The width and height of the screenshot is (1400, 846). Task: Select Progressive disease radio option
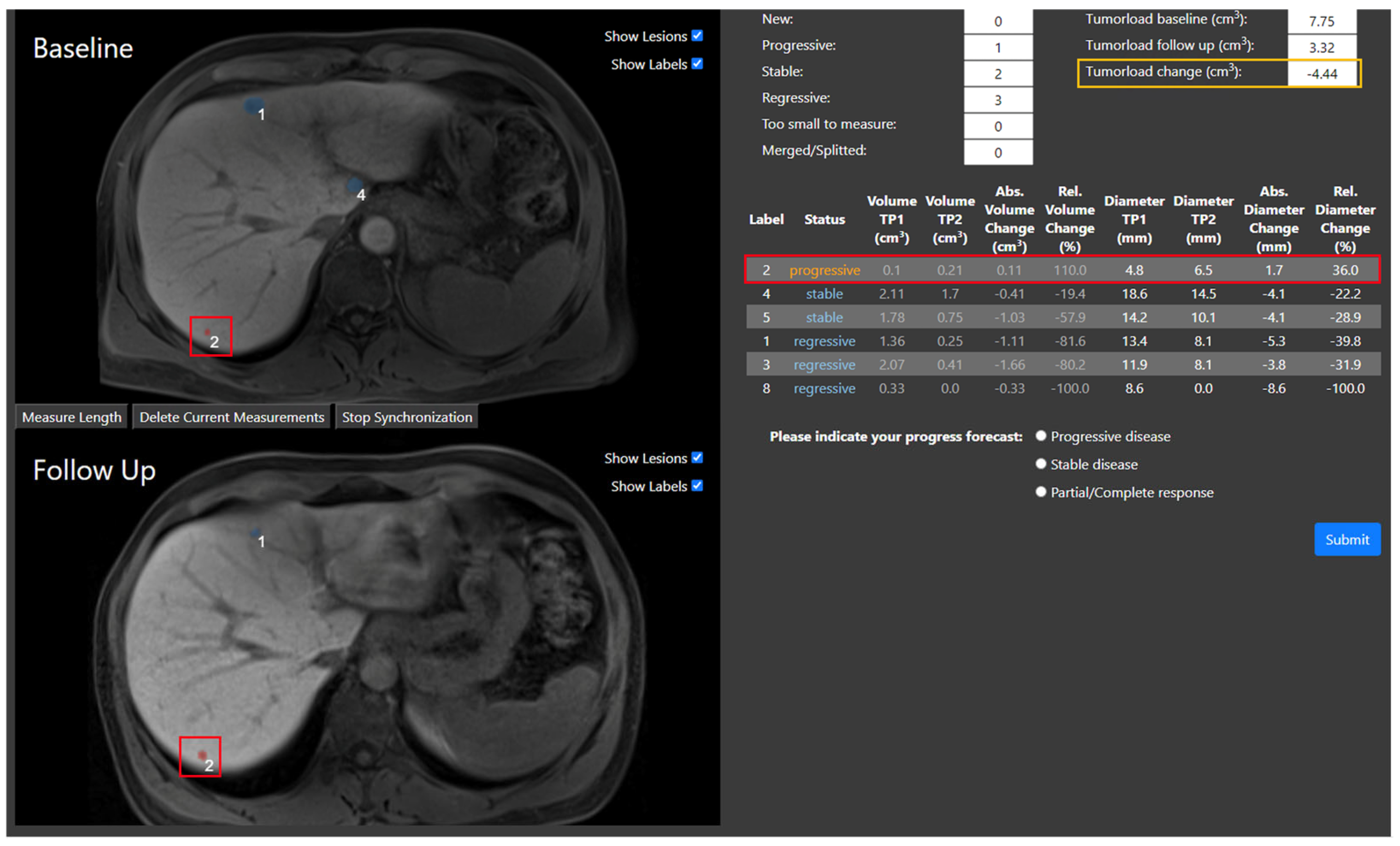tap(1040, 436)
